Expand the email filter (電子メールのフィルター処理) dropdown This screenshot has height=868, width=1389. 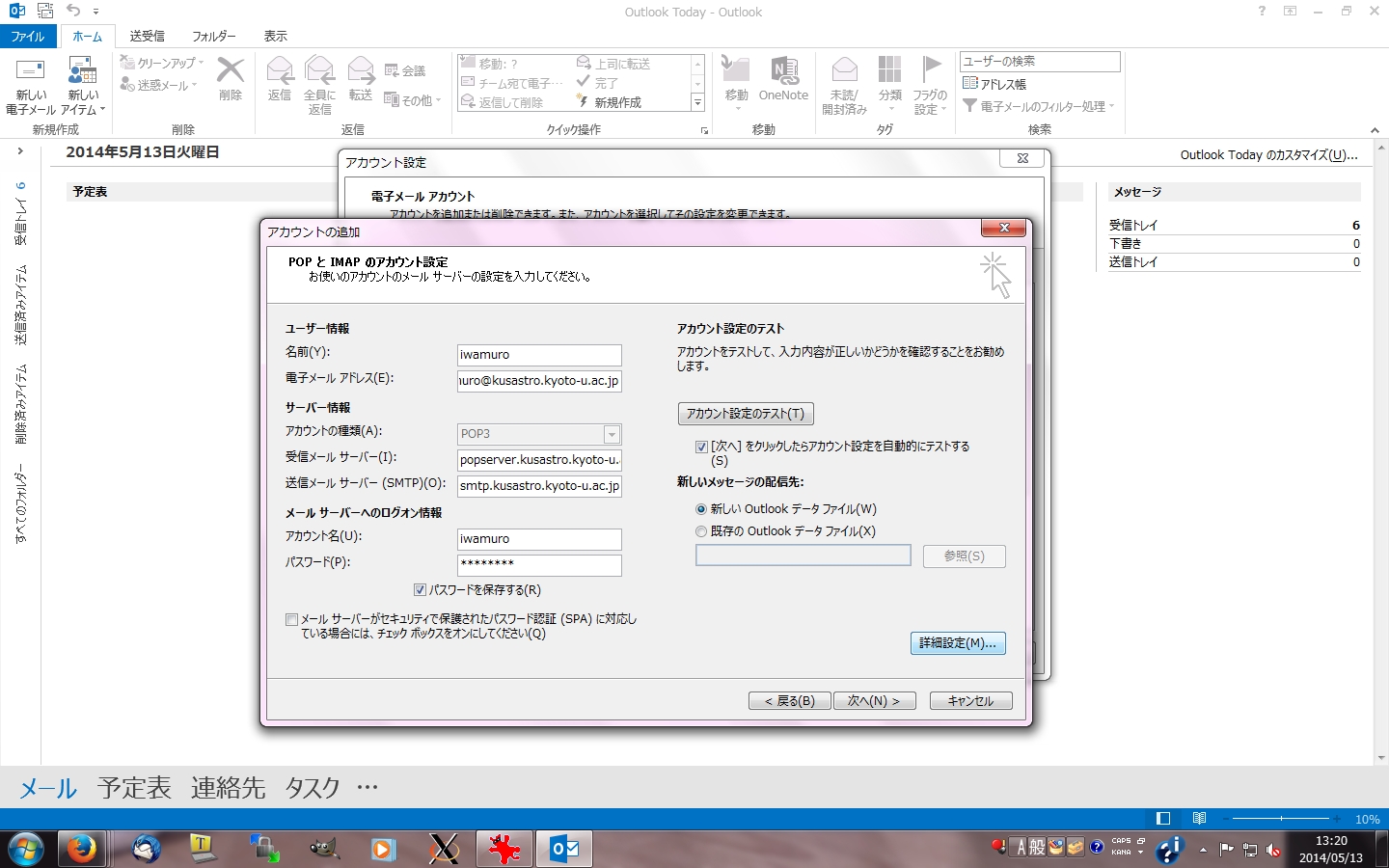[x=1112, y=106]
